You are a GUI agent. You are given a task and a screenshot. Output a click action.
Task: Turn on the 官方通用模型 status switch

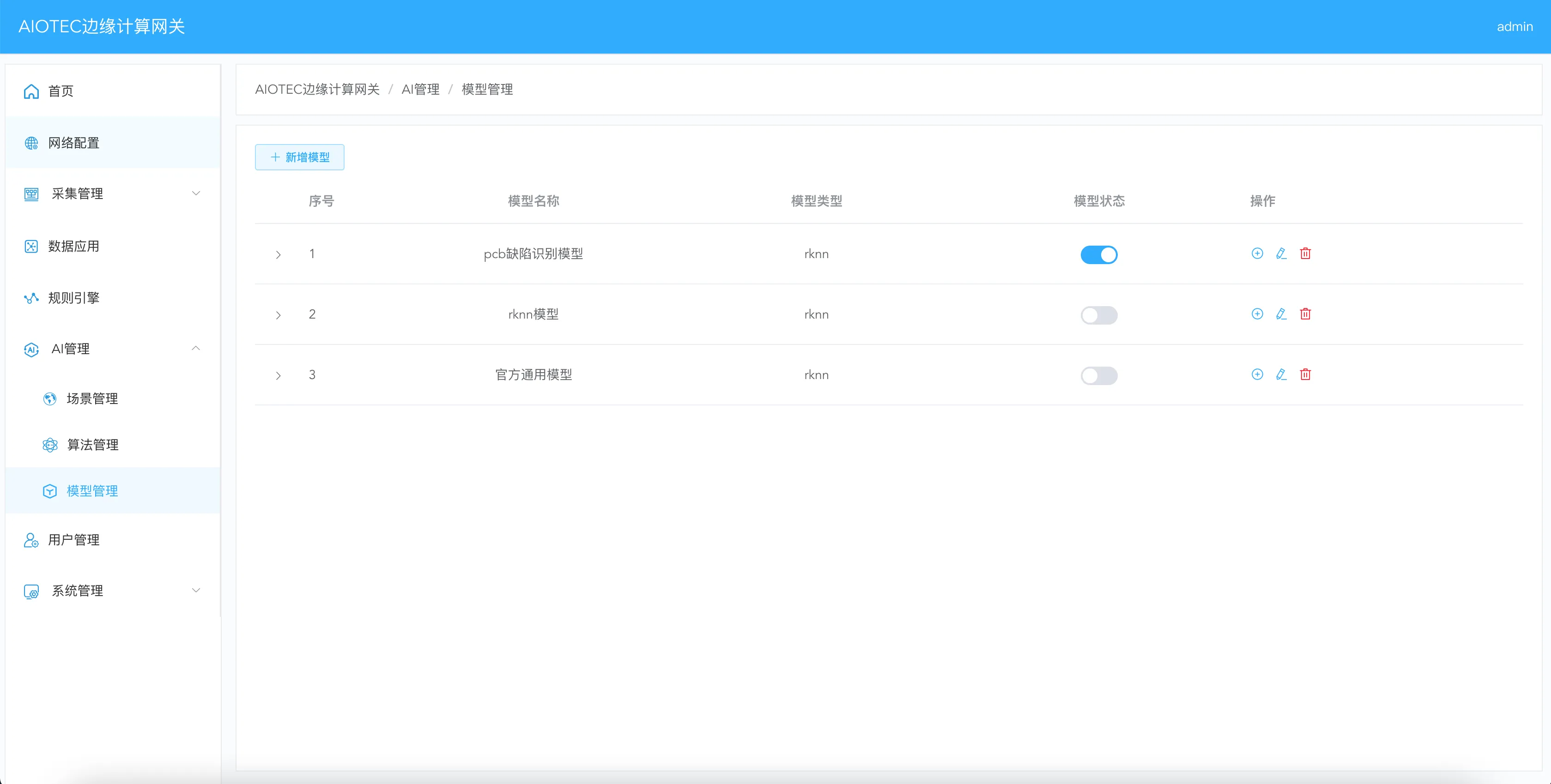[1098, 375]
